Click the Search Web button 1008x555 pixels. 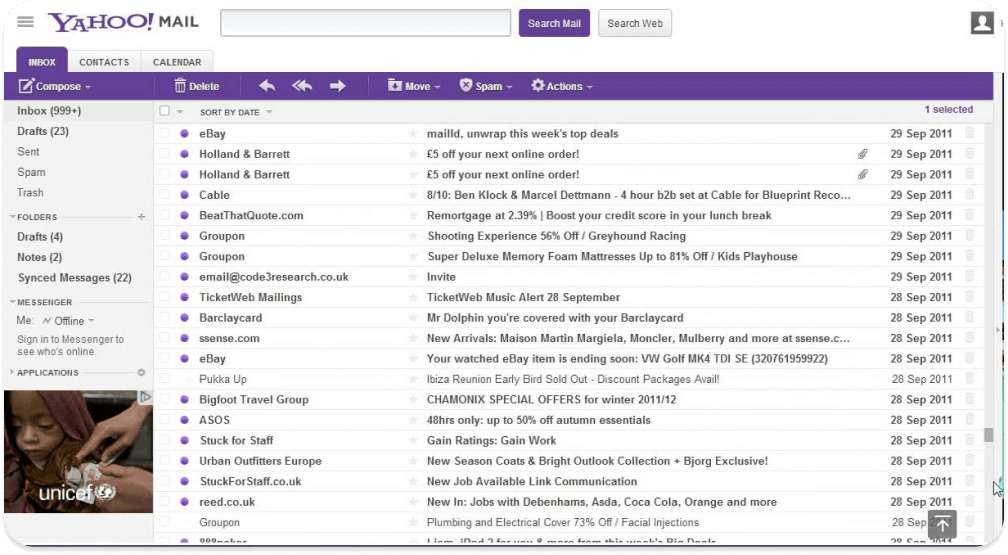(634, 23)
